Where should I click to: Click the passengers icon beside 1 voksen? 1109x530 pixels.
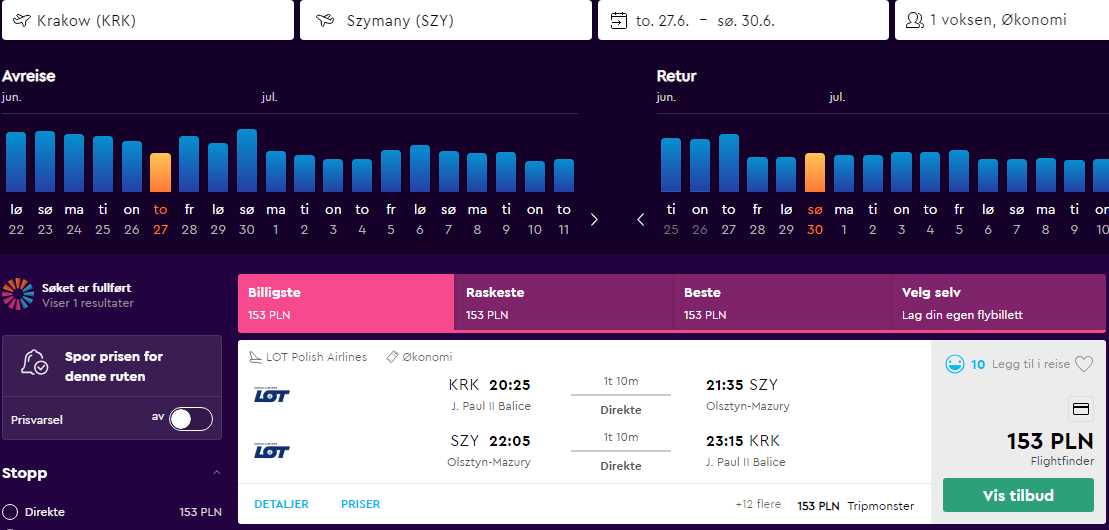tap(915, 21)
